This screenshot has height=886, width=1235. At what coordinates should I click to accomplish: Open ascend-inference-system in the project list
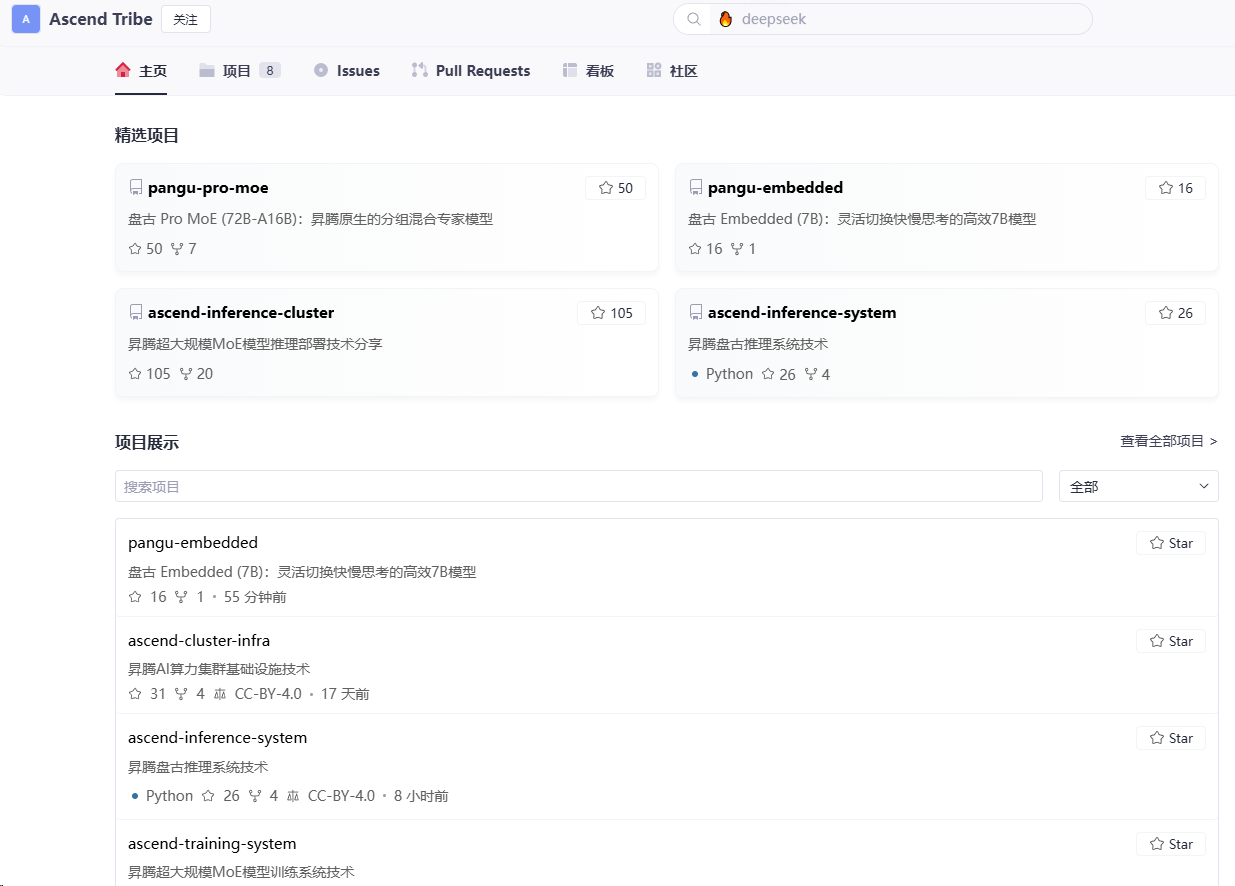tap(218, 738)
